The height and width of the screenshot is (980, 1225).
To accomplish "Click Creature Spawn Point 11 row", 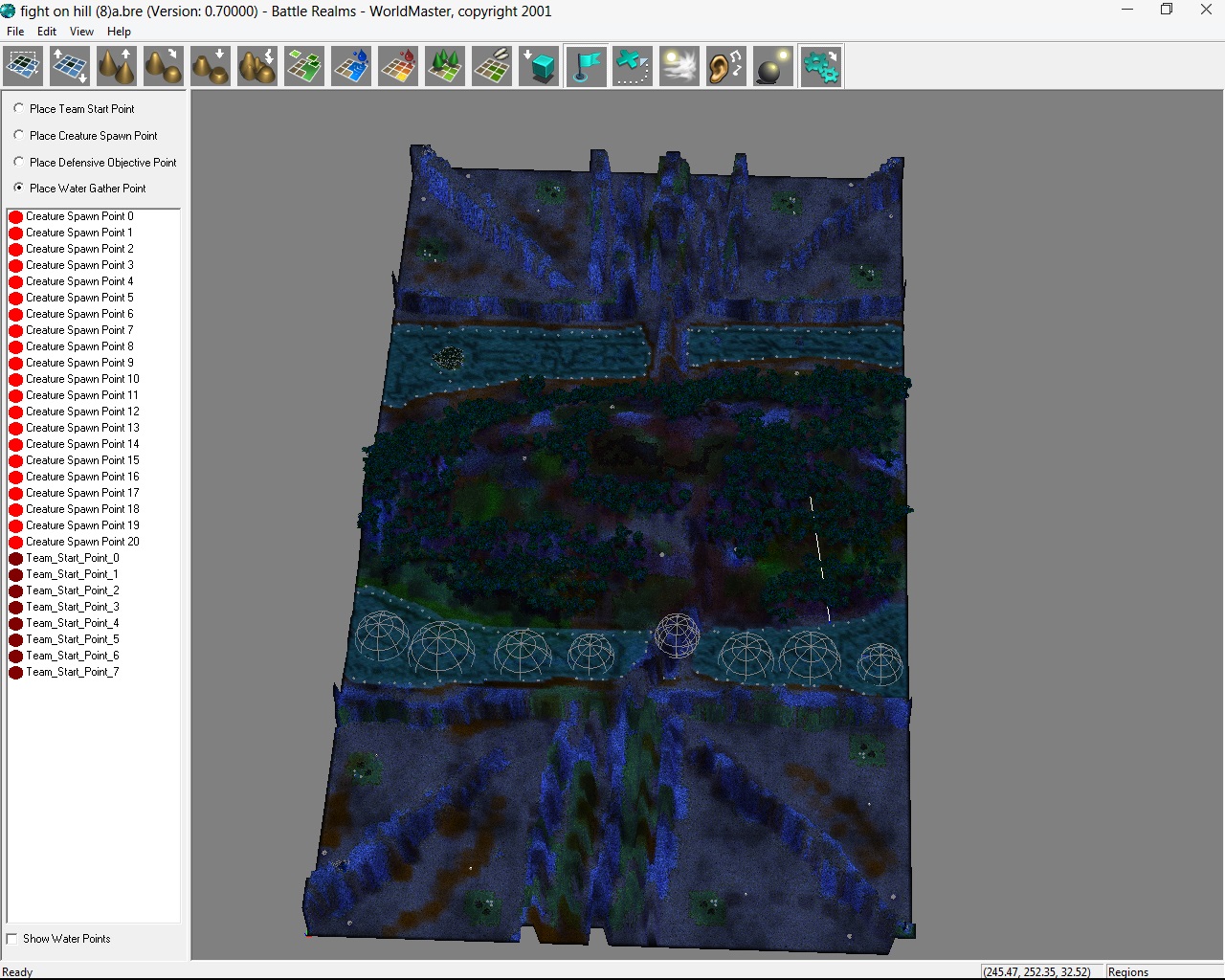I will (74, 395).
